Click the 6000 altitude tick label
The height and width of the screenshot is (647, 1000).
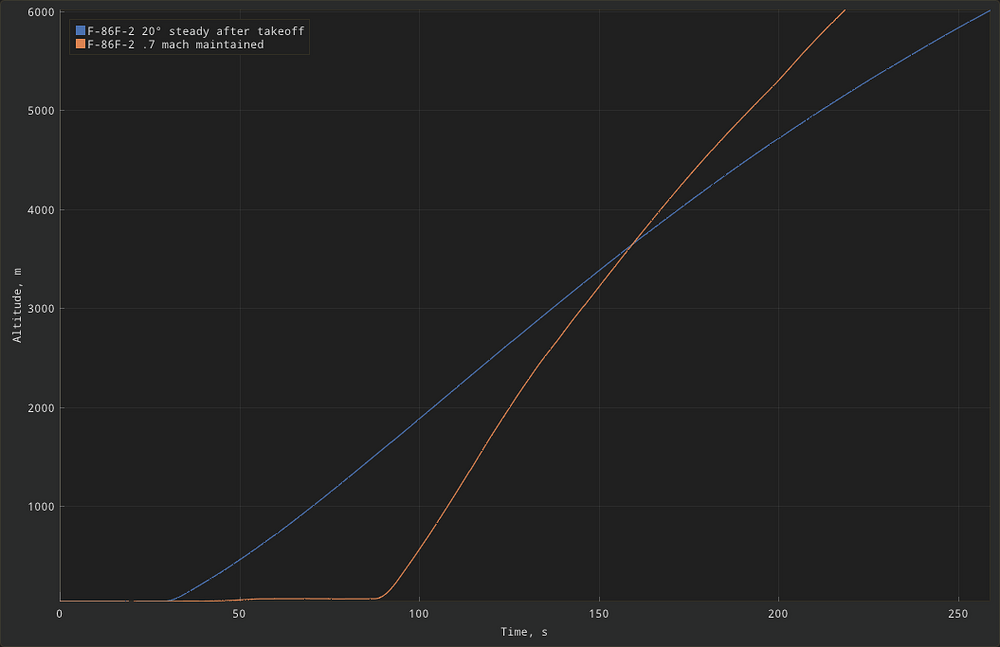point(41,12)
